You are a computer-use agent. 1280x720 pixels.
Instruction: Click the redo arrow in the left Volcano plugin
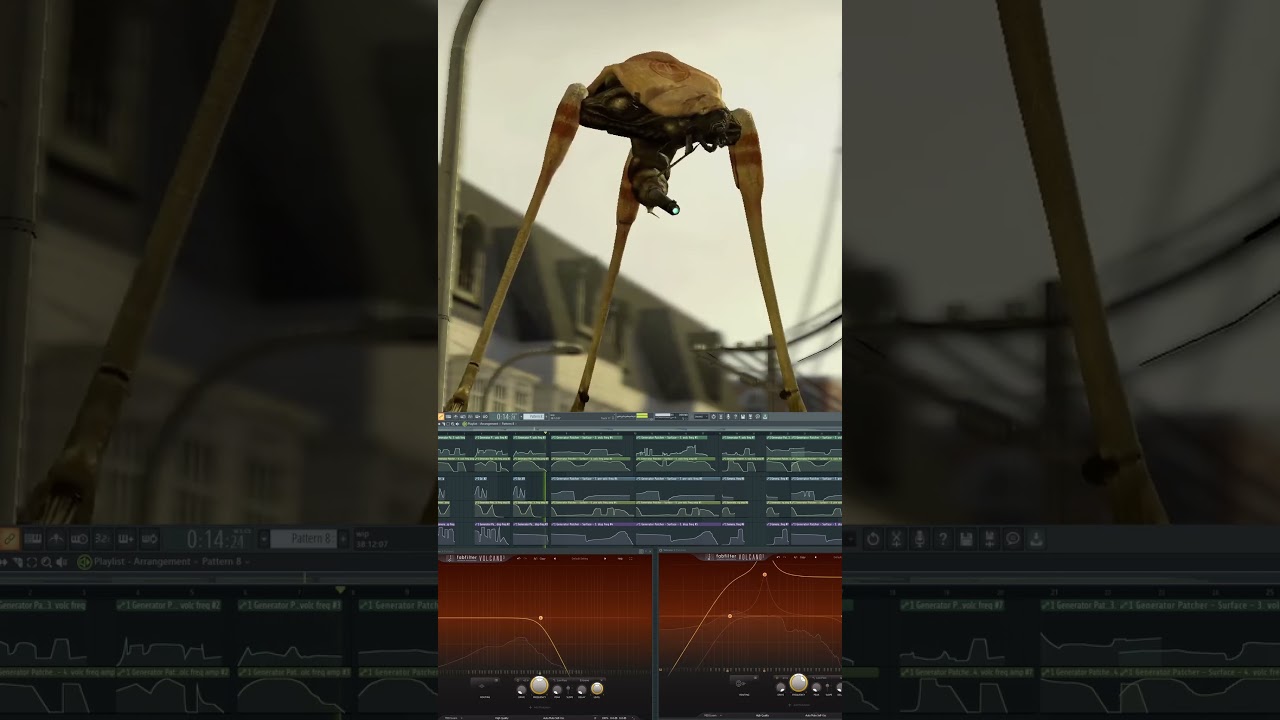tap(525, 558)
